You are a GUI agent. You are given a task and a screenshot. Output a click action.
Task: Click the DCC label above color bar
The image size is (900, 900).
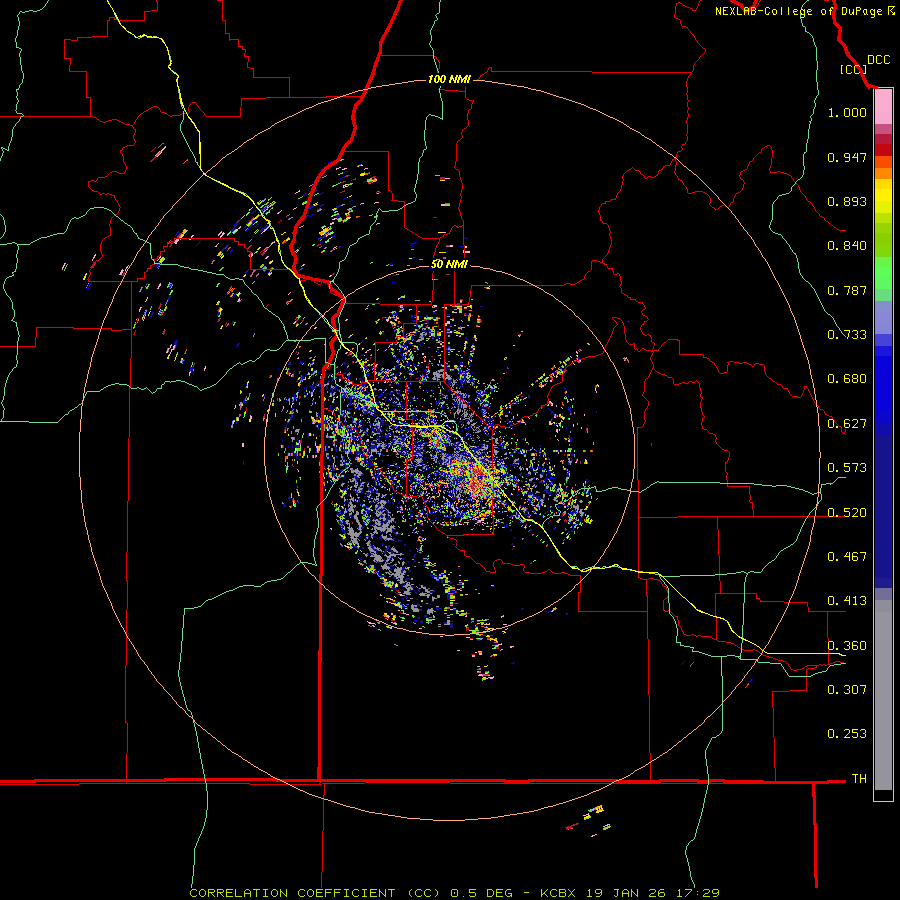(x=878, y=60)
